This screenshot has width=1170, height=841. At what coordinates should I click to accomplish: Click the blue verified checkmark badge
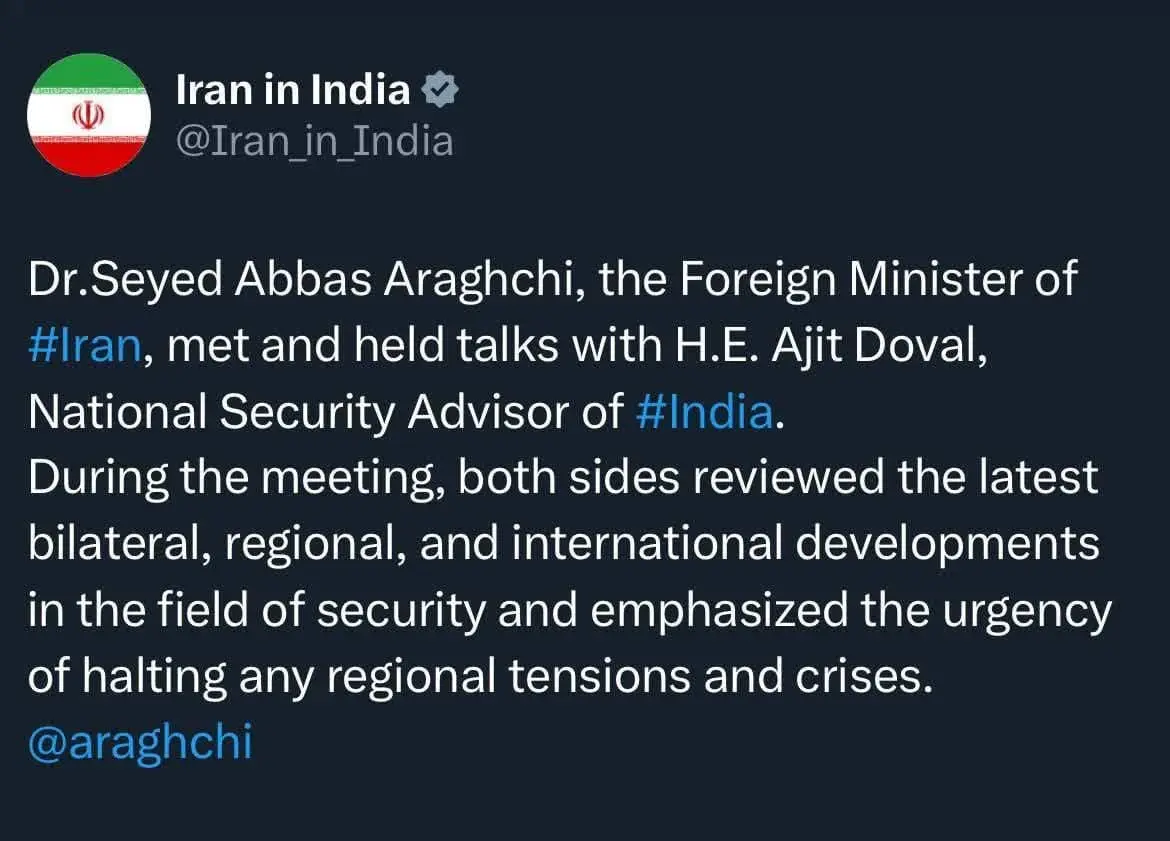coord(440,90)
